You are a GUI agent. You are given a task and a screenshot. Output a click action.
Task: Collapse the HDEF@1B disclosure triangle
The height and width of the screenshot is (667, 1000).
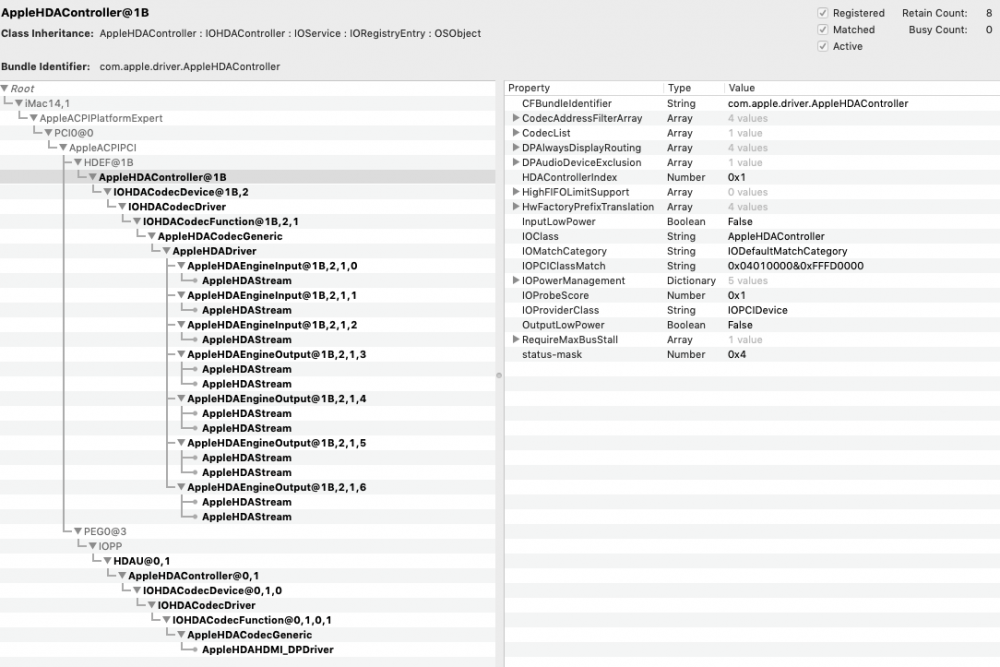coord(78,163)
